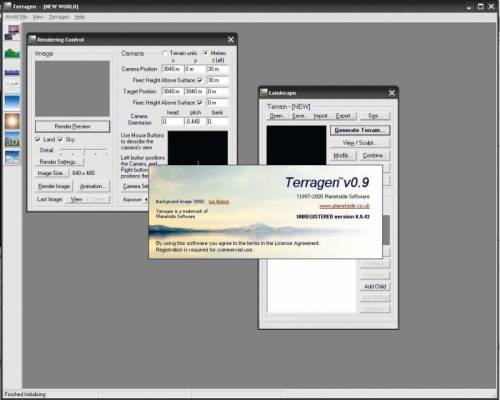Click the black terrain preview in the Landscape window
Screen dimensions: 500x400
296,145
